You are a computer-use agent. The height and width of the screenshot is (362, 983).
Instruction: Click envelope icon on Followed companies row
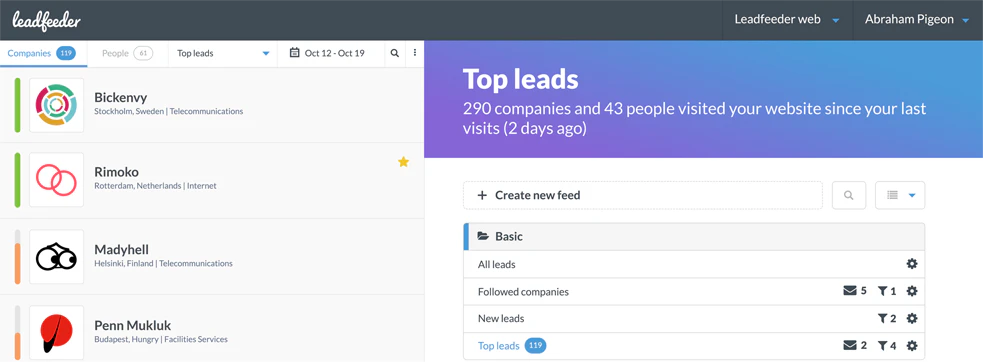[849, 291]
